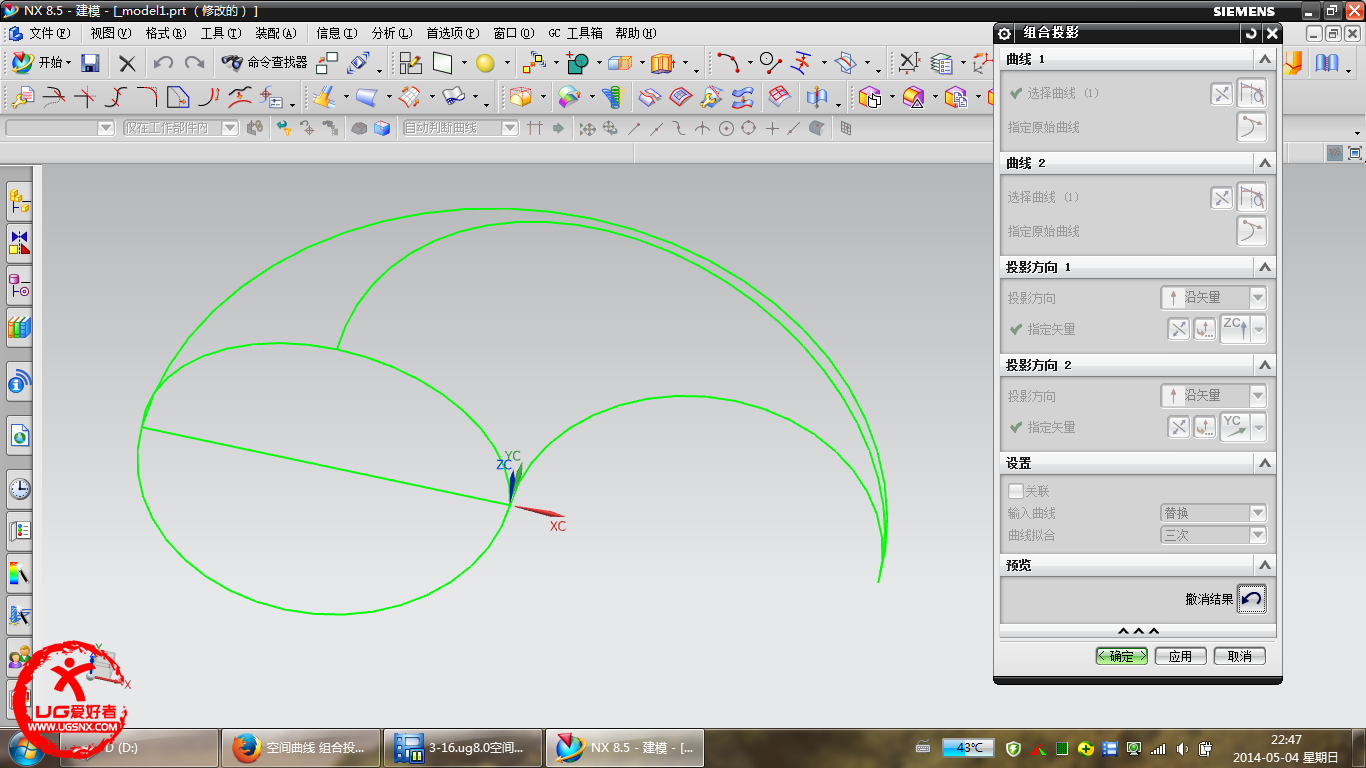Click the Redo arrow in toolbar
The height and width of the screenshot is (768, 1366).
pos(194,63)
